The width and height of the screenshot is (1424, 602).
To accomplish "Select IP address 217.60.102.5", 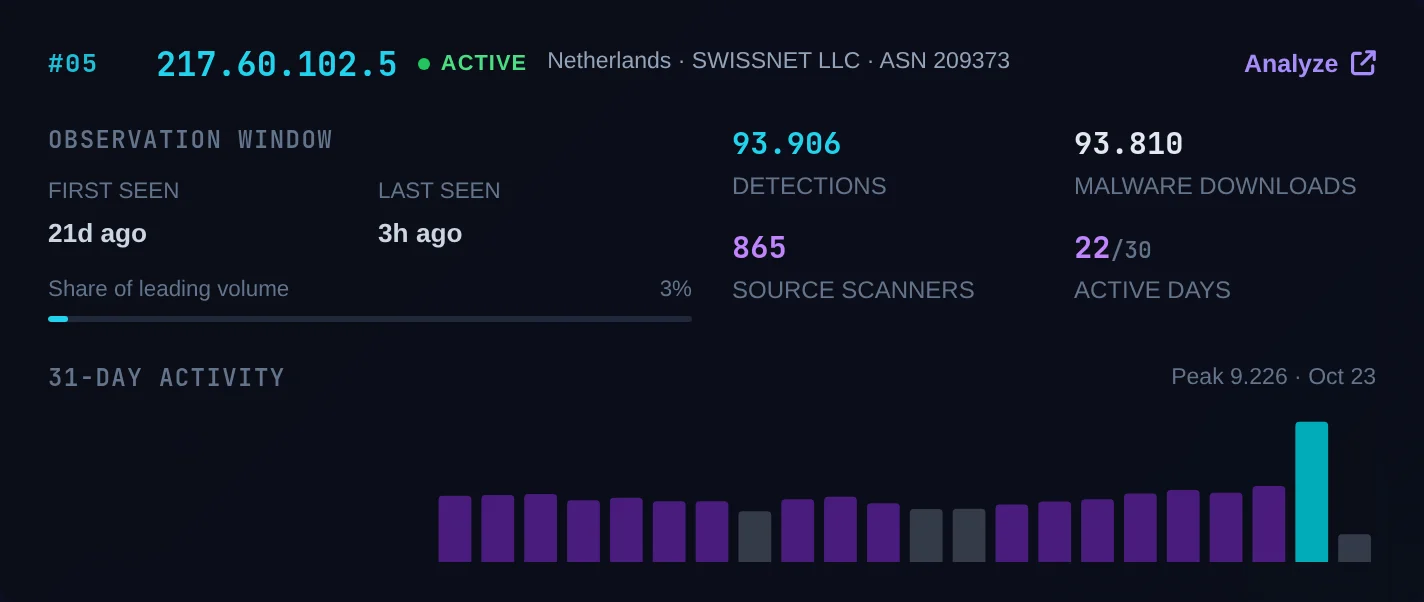I will [277, 64].
